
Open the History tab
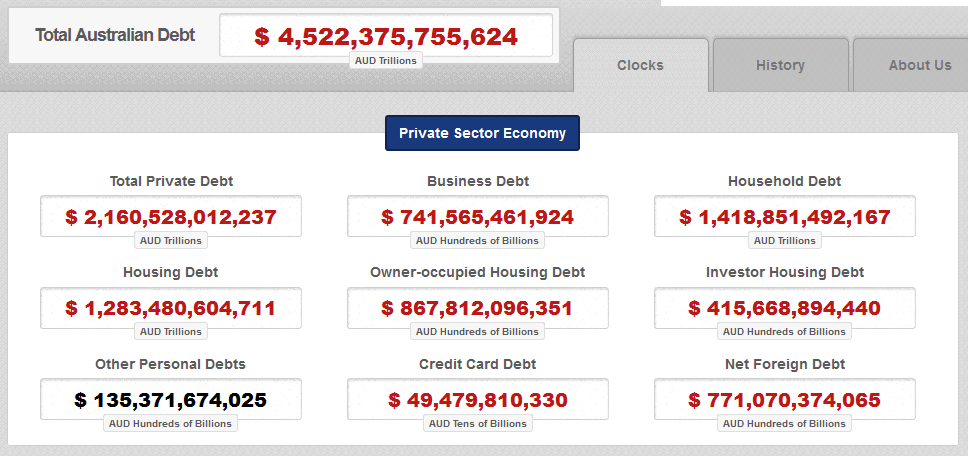tap(780, 65)
